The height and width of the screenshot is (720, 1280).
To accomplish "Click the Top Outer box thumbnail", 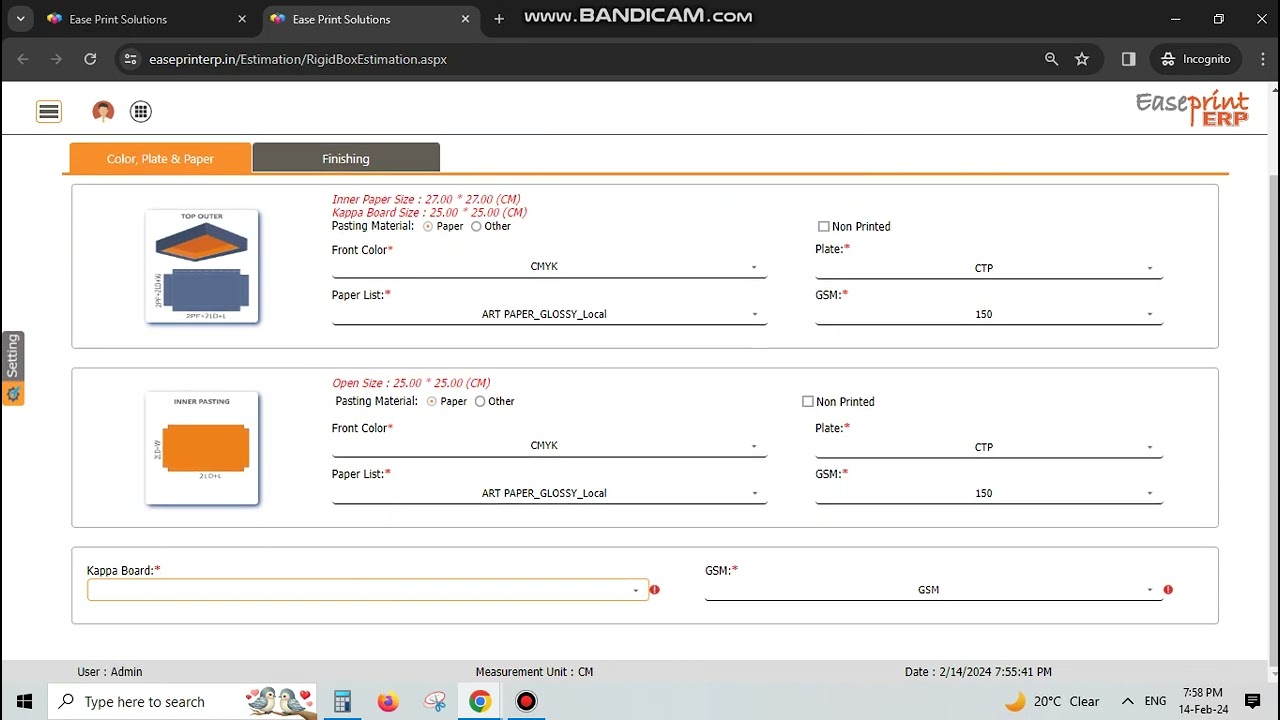I will tap(202, 266).
